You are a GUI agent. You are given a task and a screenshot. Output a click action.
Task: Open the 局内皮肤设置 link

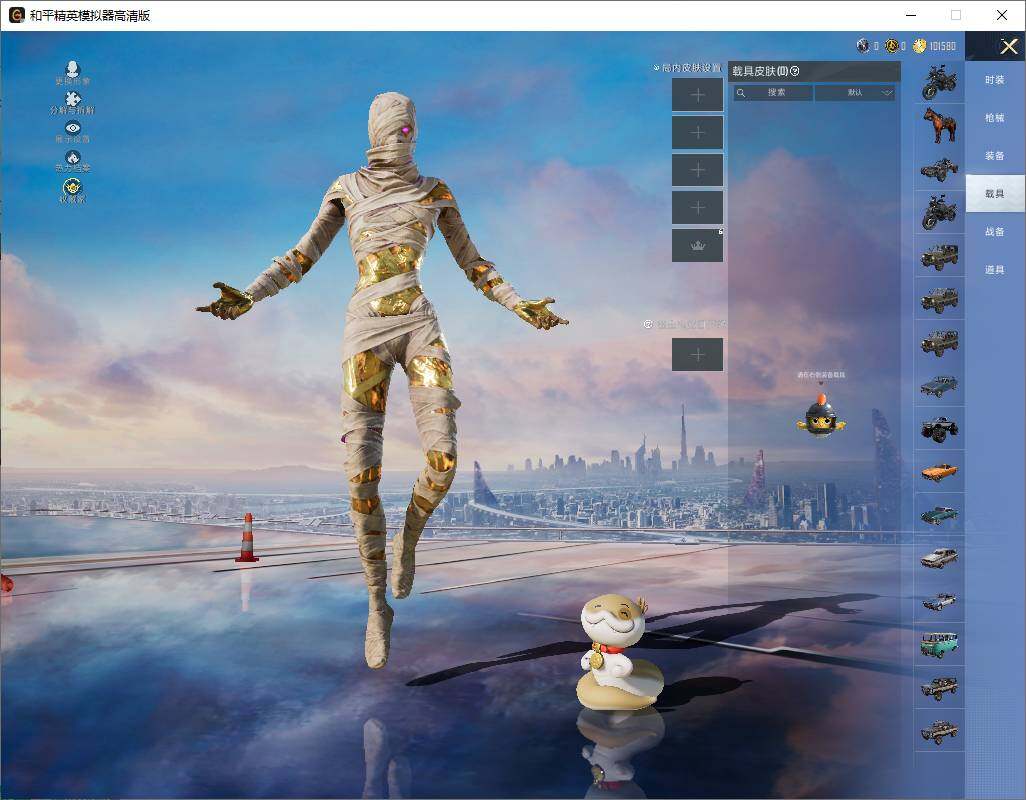coord(687,67)
